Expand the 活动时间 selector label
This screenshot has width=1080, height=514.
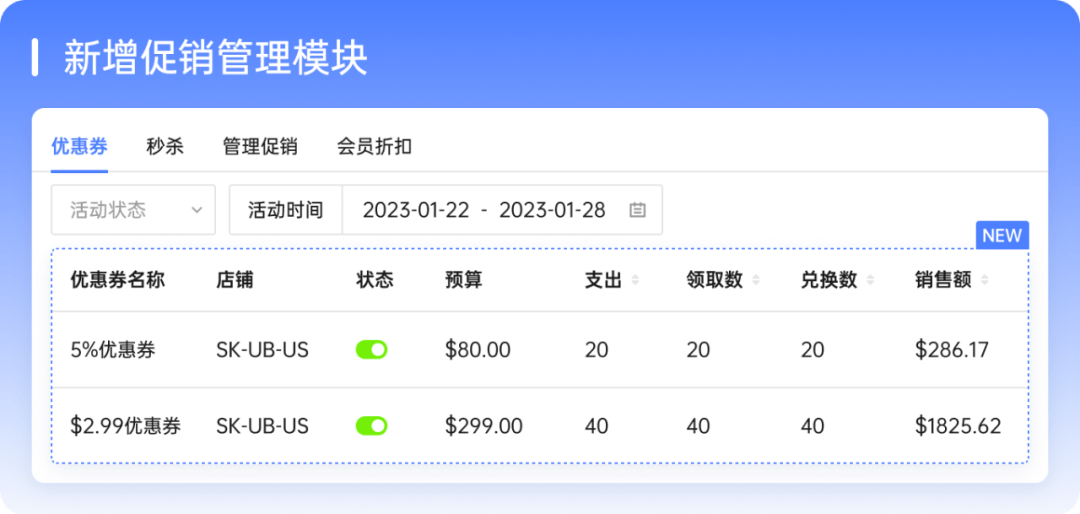[286, 210]
